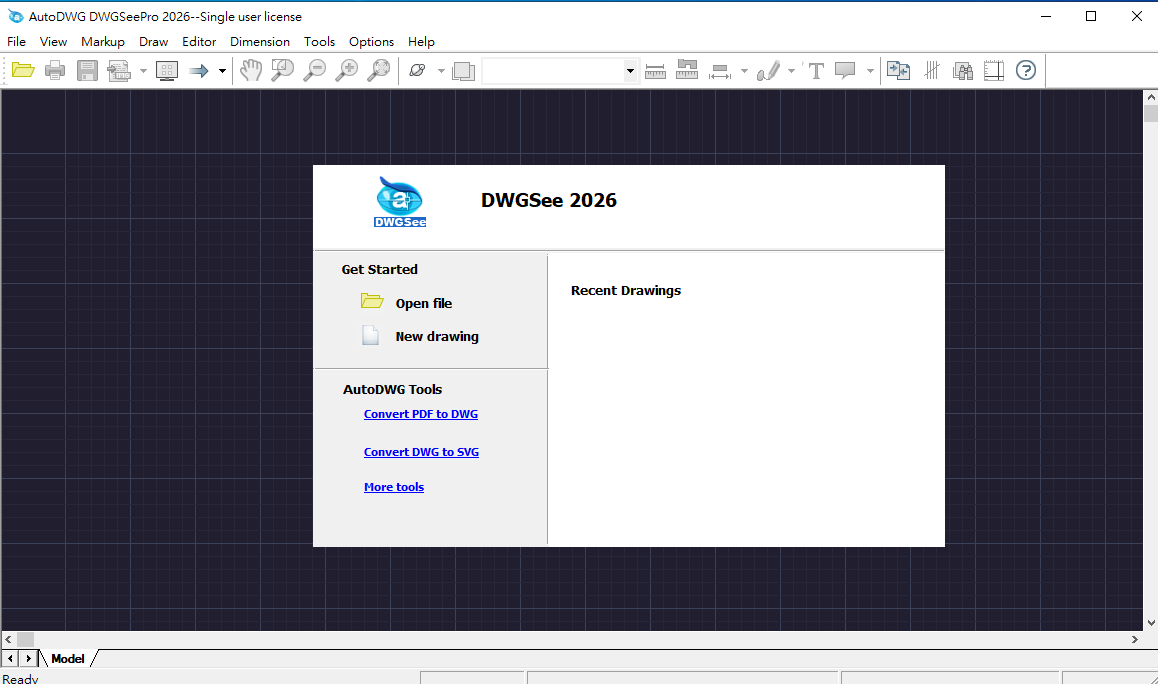Viewport: 1158px width, 684px height.
Task: Click the compare drawings icon
Action: pyautogui.click(x=898, y=70)
